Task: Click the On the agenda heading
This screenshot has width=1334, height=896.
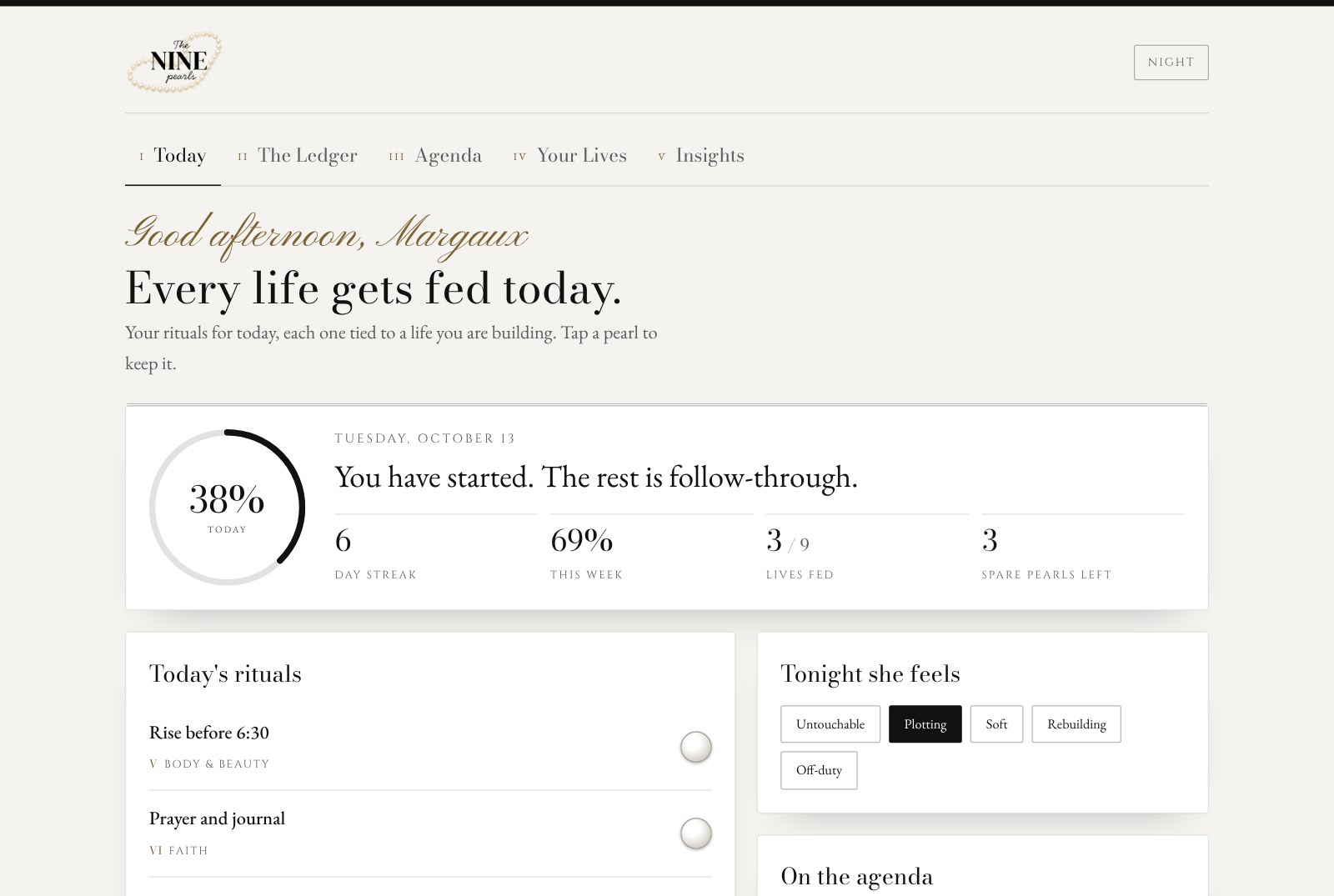Action: 856,876
